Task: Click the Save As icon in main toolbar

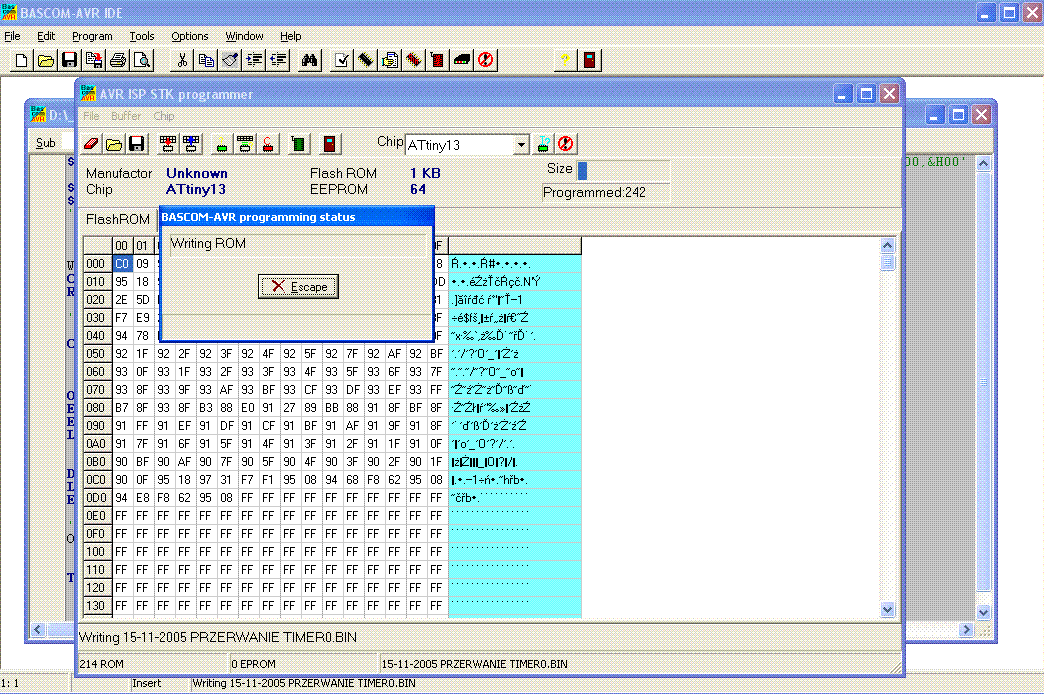Action: (x=94, y=61)
